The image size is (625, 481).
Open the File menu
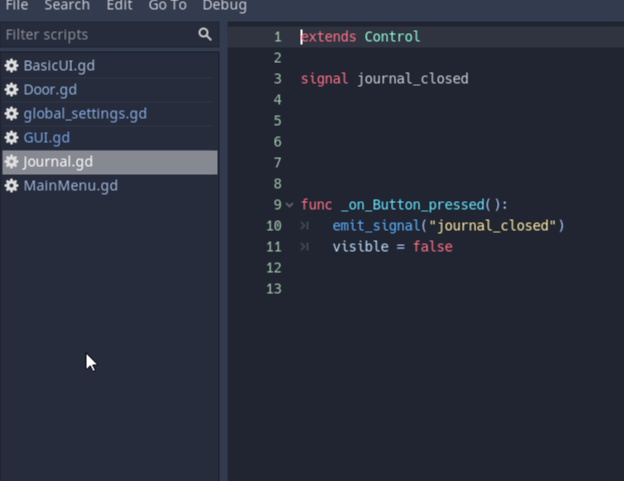pos(16,6)
